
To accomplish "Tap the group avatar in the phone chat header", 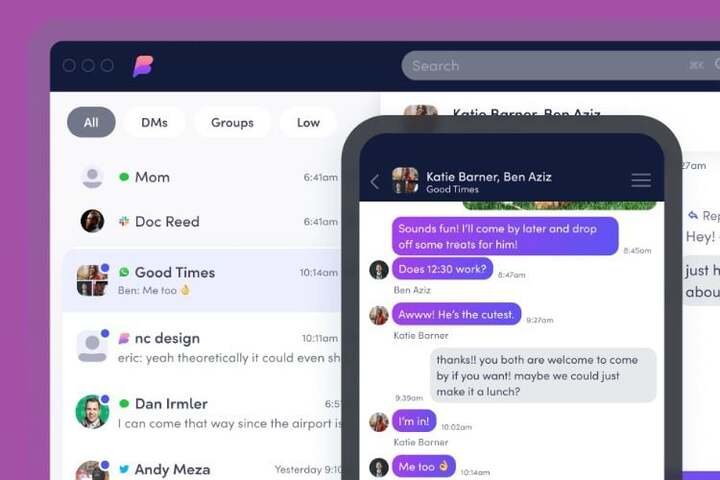I will (x=405, y=180).
